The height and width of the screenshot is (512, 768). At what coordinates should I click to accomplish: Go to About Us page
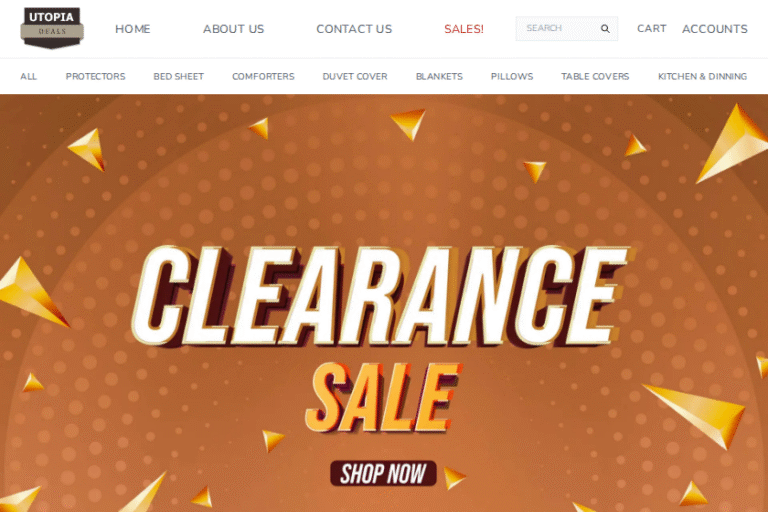pos(234,29)
